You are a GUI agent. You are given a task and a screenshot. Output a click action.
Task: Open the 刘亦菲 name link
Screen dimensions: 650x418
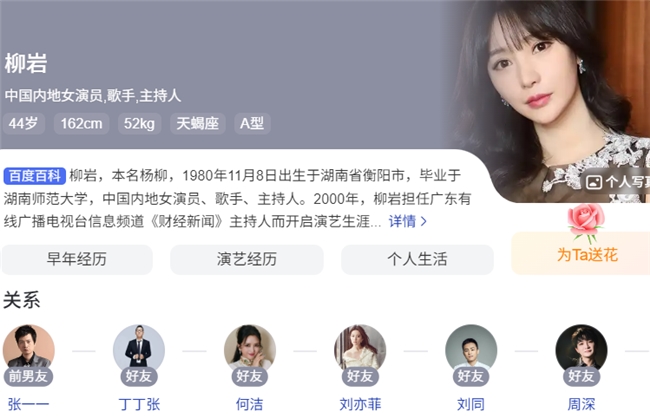click(360, 404)
